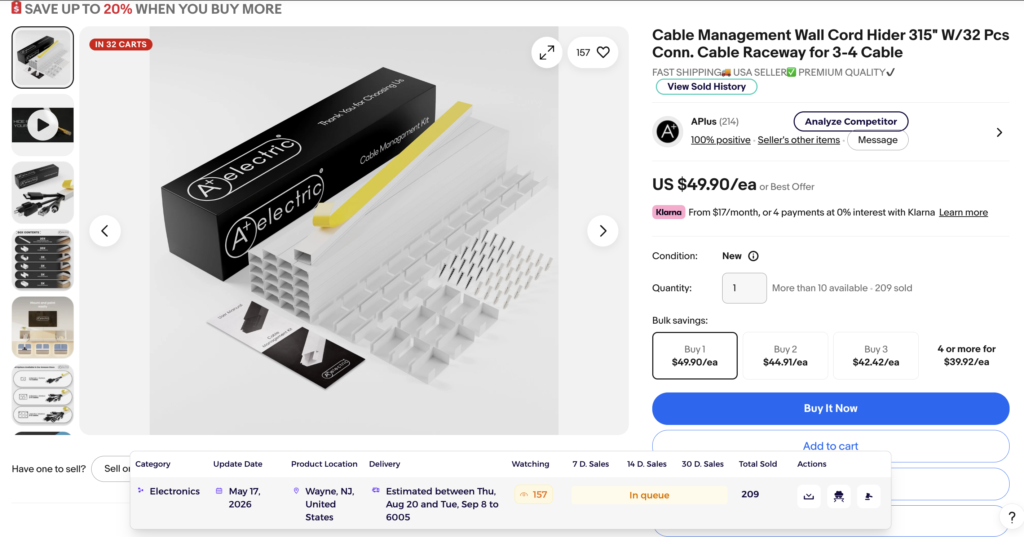
Task: Expand seller details chevron arrow
Action: click(x=999, y=133)
